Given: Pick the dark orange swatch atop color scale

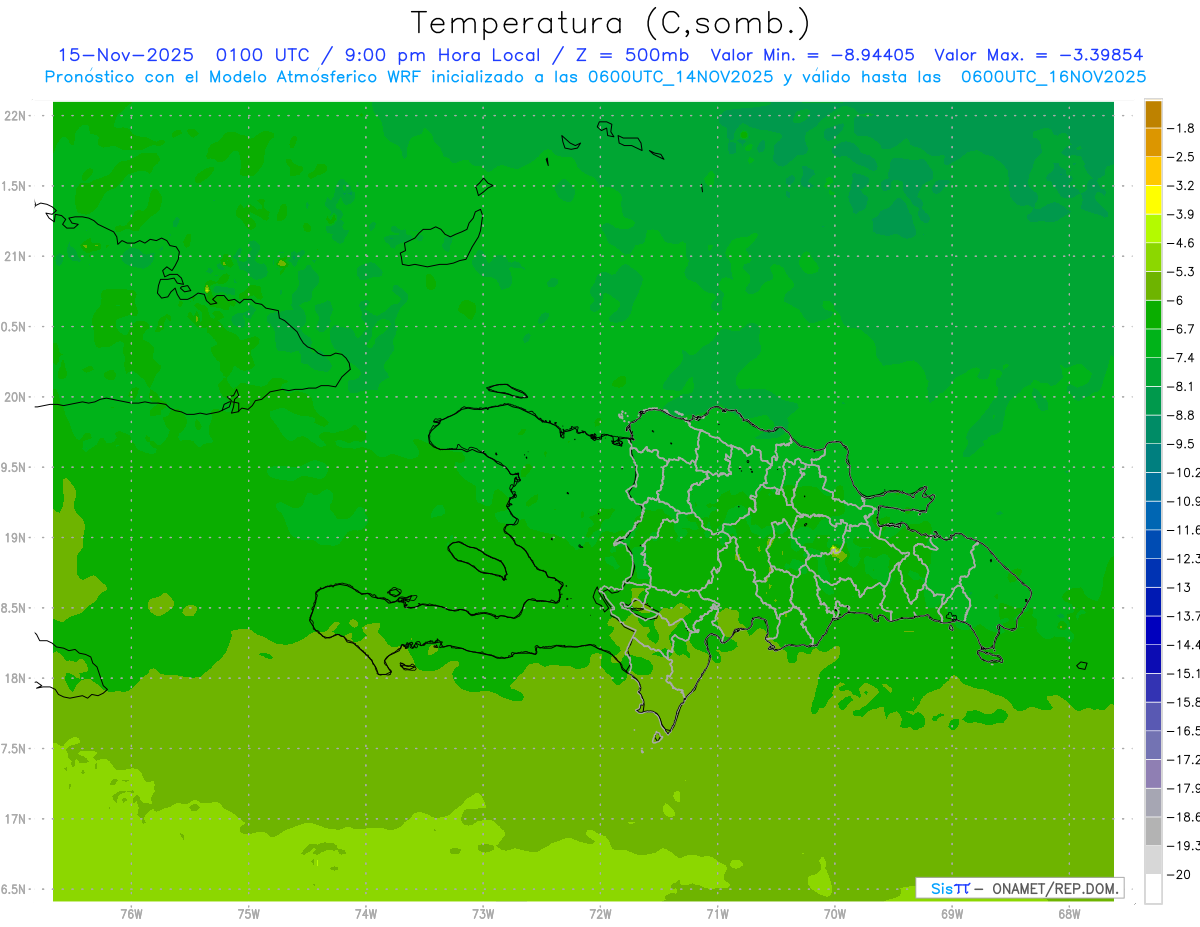Looking at the screenshot, I should 1153,114.
